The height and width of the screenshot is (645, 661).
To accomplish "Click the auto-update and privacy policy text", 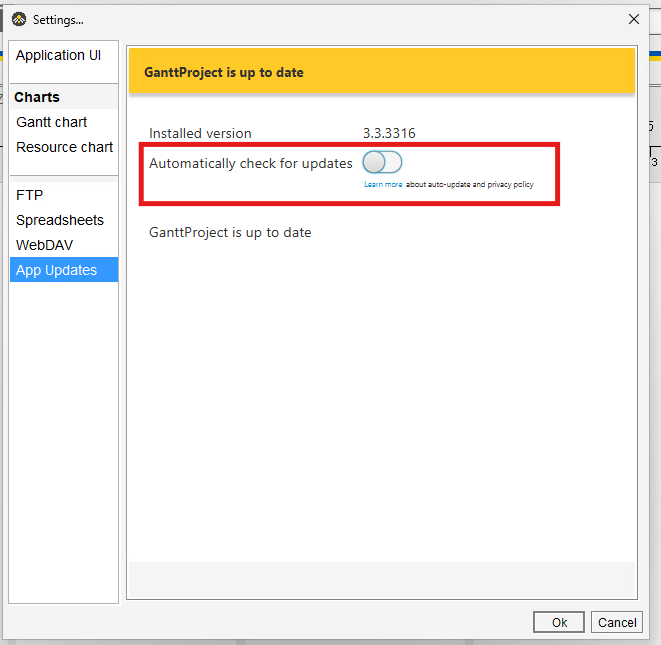I will click(470, 184).
